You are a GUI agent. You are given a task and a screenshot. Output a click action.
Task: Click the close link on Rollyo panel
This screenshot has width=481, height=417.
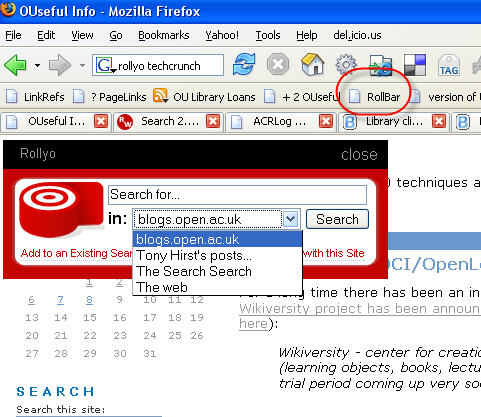(x=359, y=154)
